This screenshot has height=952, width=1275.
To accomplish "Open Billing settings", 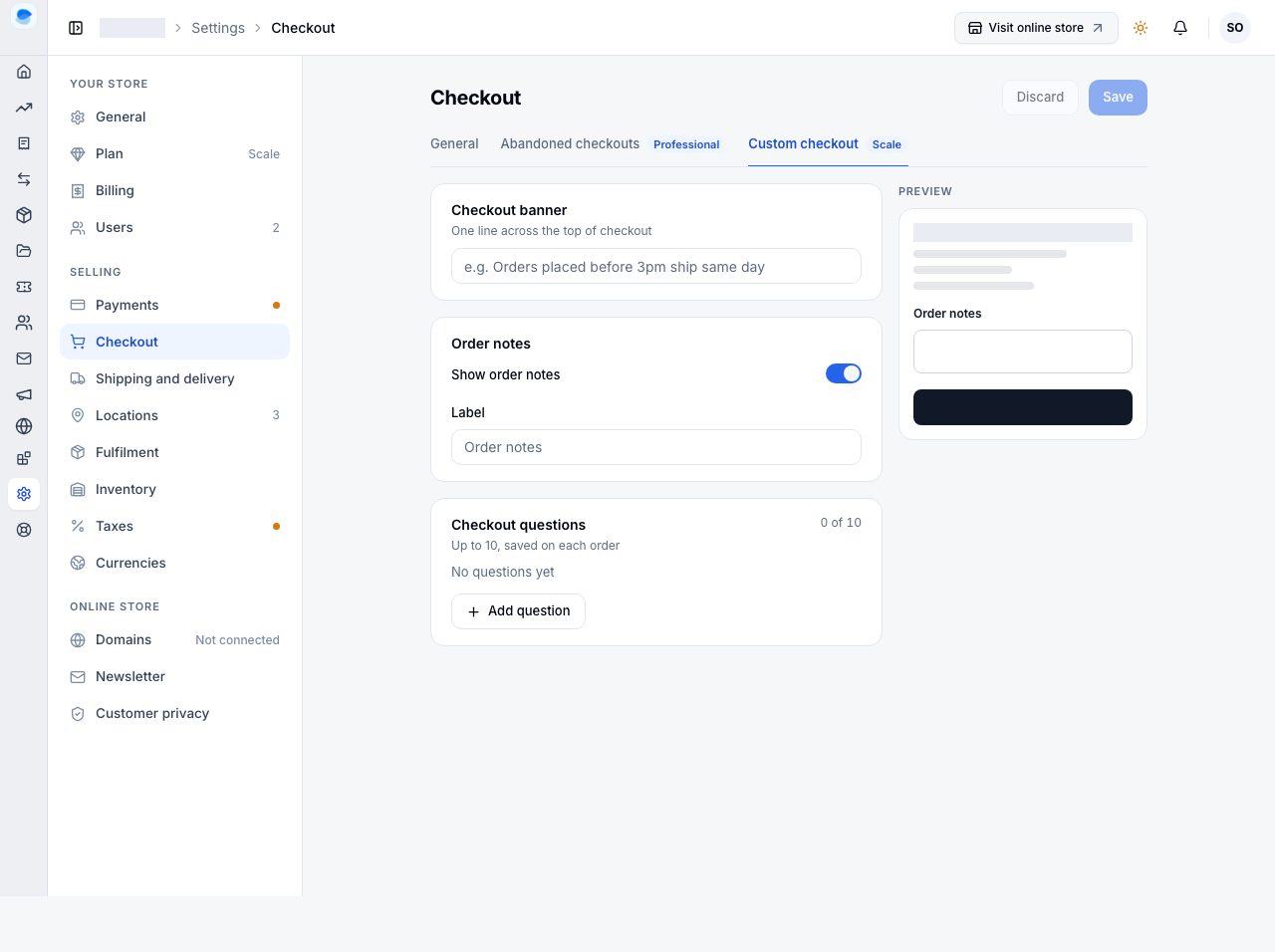I will click(175, 191).
